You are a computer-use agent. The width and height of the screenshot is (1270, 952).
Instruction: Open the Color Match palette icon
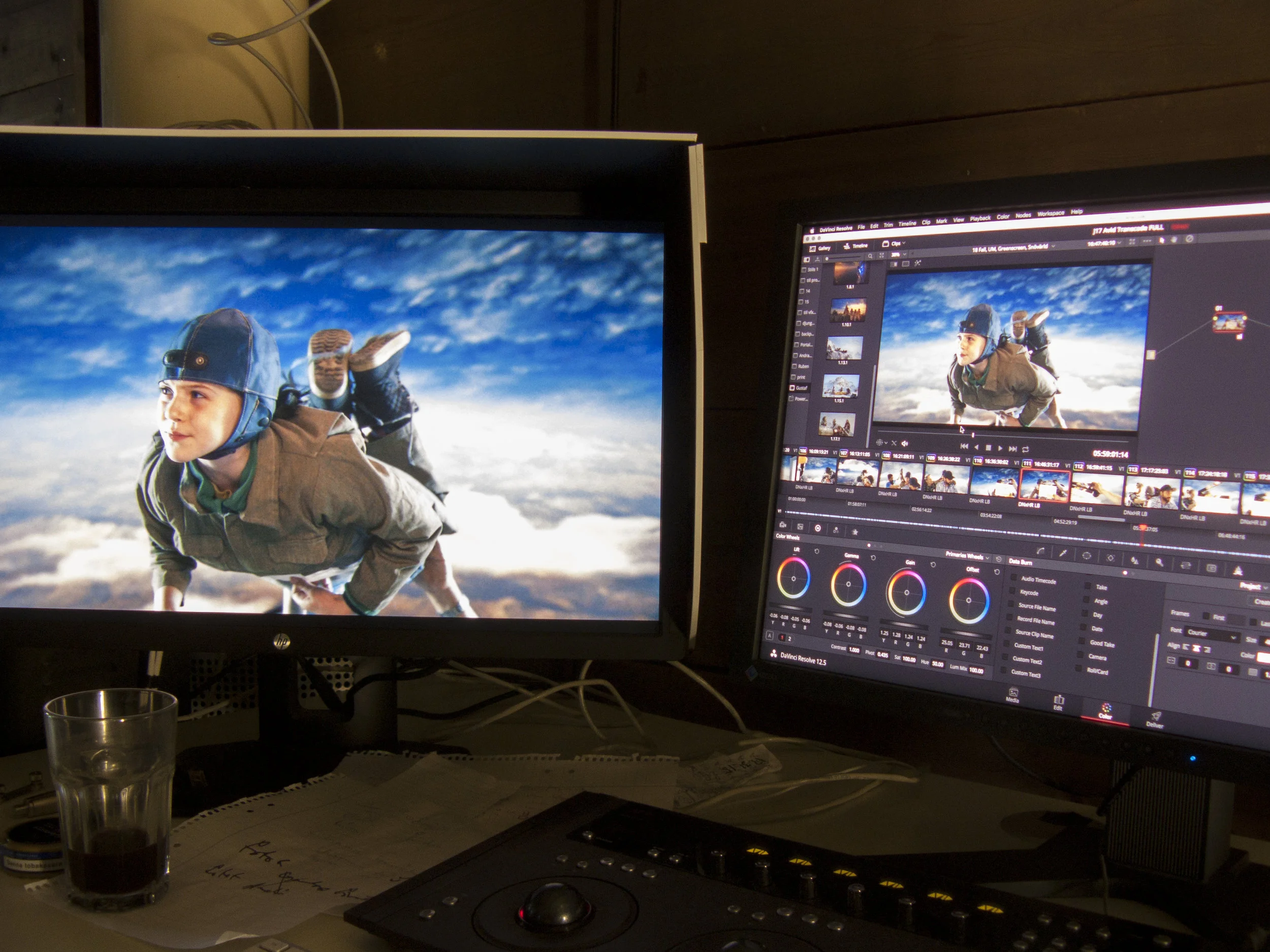[800, 527]
